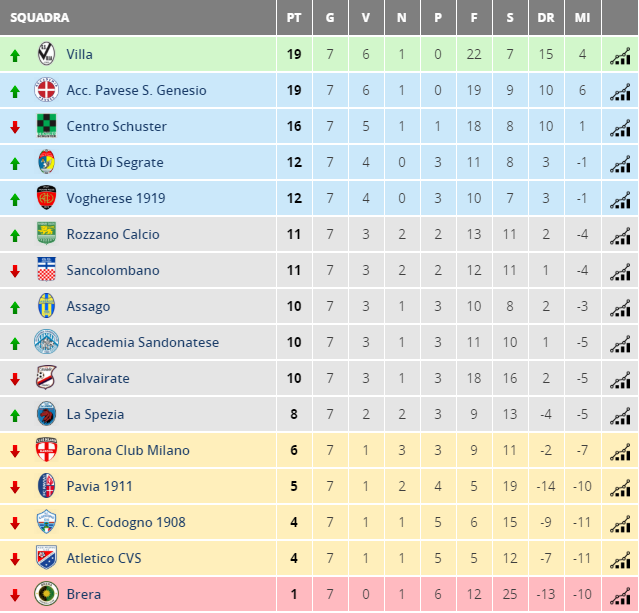Open the R. C. Codogno 1908 link

pyautogui.click(x=126, y=522)
